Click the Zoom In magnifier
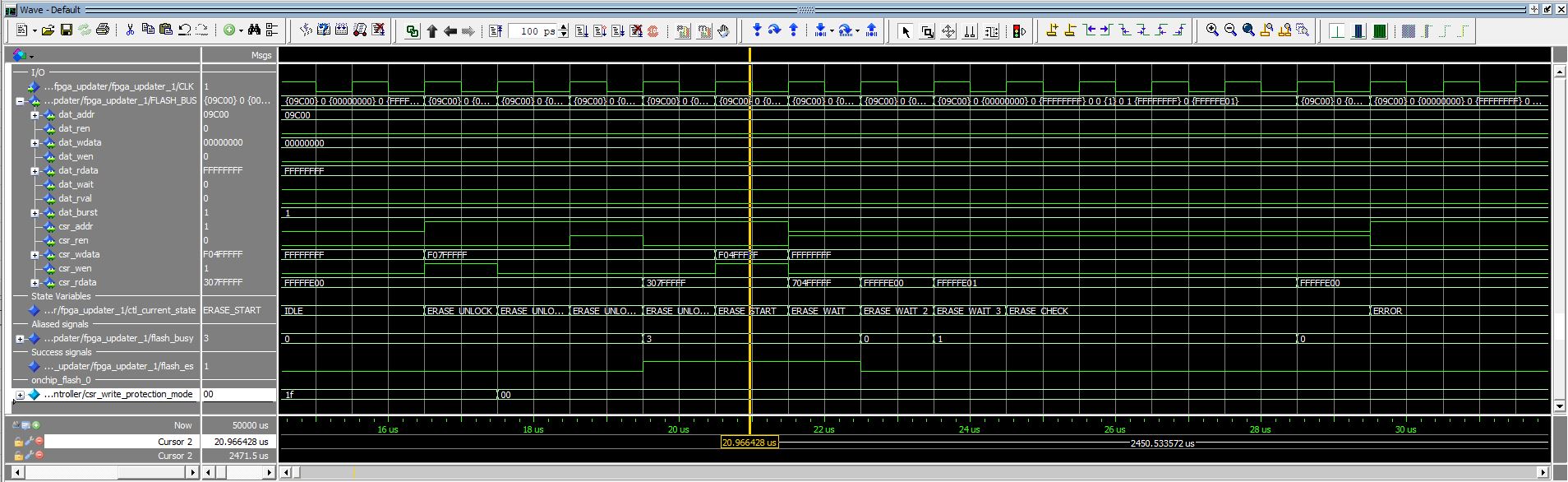Image resolution: width=1568 pixels, height=482 pixels. [1212, 30]
